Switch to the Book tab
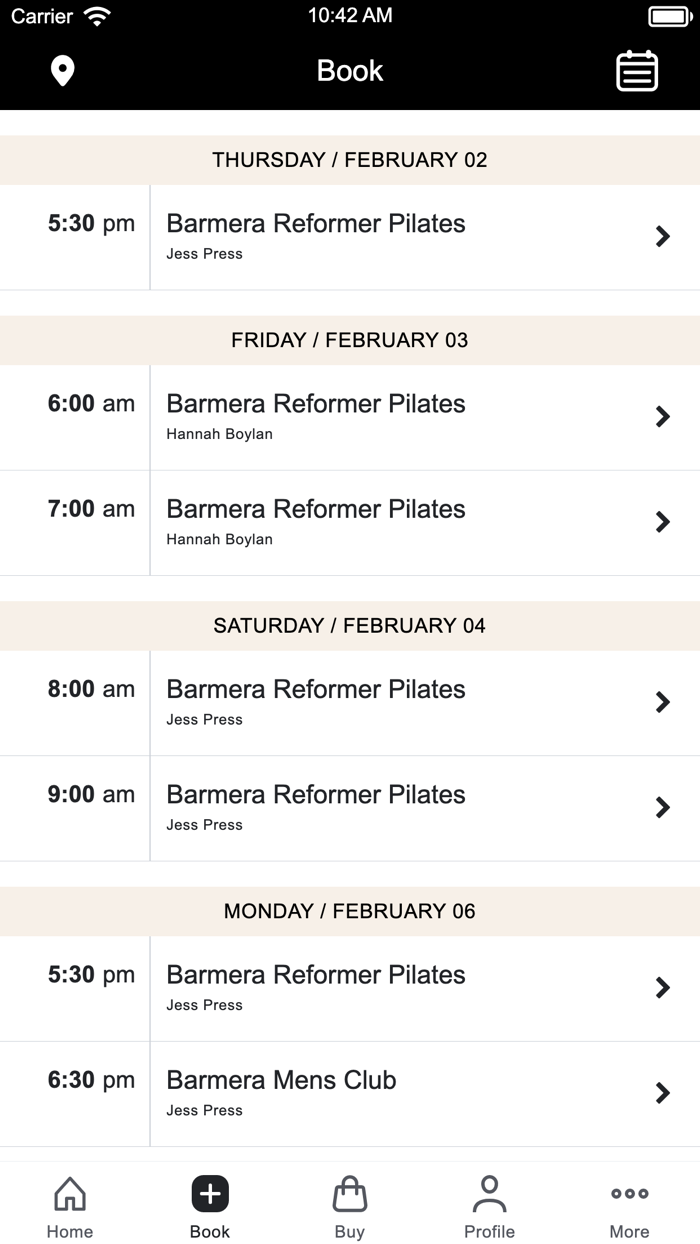700x1244 pixels. click(x=210, y=1204)
